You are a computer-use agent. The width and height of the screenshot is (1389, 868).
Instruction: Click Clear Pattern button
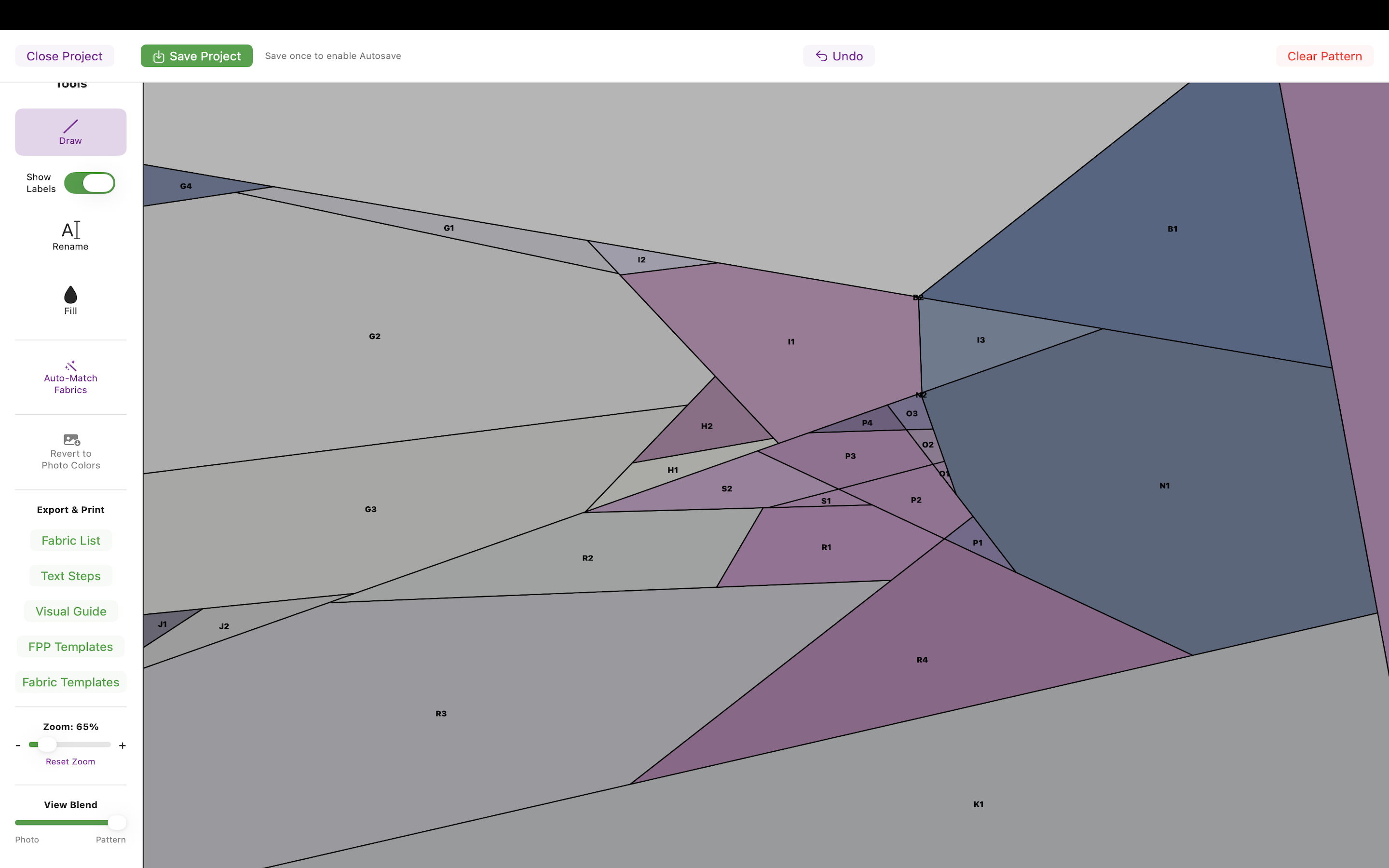[x=1324, y=56]
